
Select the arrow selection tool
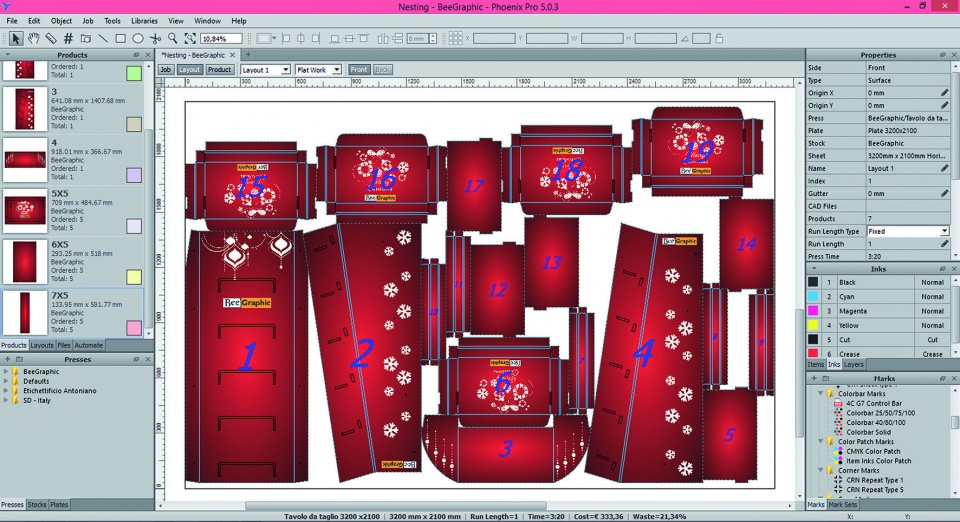(14, 38)
